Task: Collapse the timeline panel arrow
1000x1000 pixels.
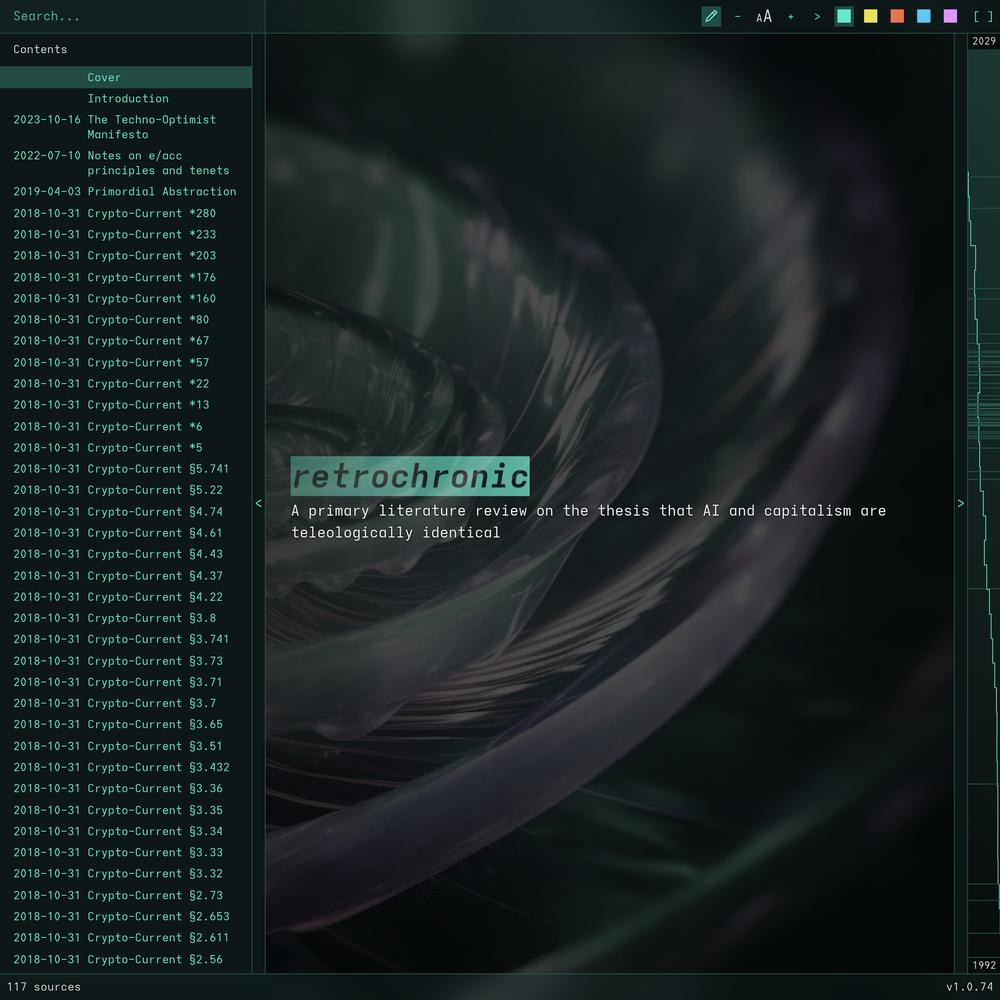Action: 960,503
